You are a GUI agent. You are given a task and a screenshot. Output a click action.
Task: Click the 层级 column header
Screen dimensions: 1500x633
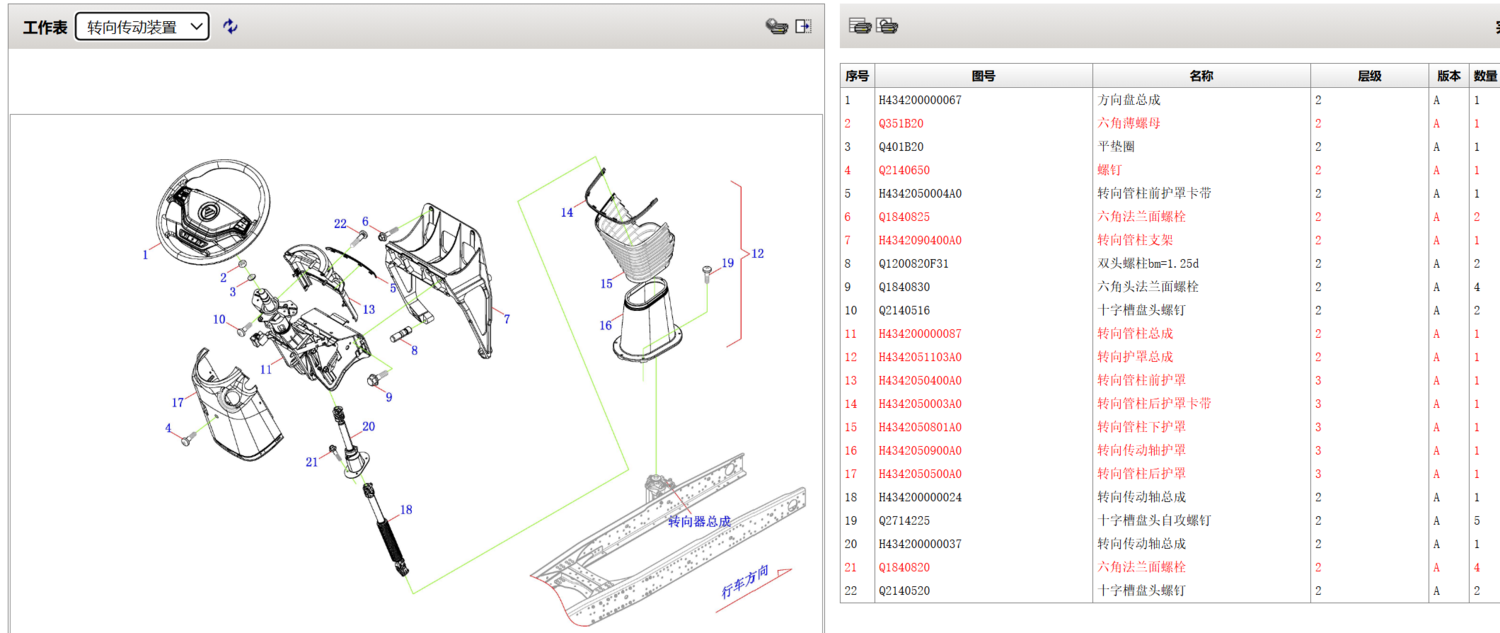coord(1369,76)
